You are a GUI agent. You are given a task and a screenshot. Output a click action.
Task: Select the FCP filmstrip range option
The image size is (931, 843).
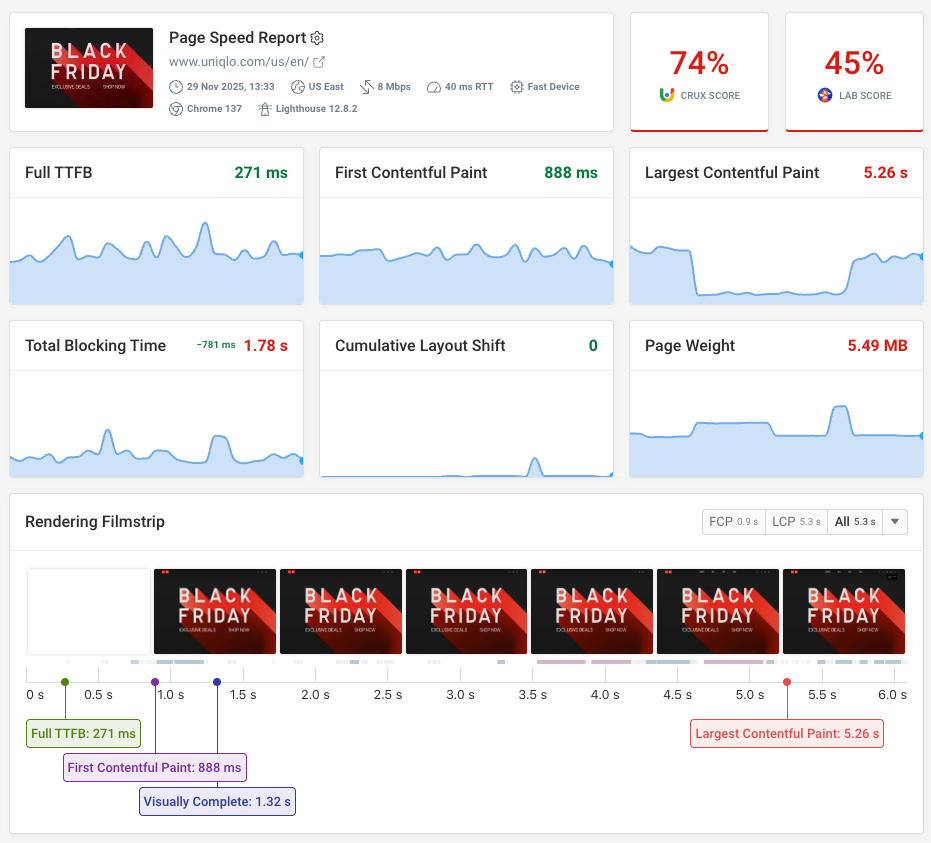coord(733,522)
